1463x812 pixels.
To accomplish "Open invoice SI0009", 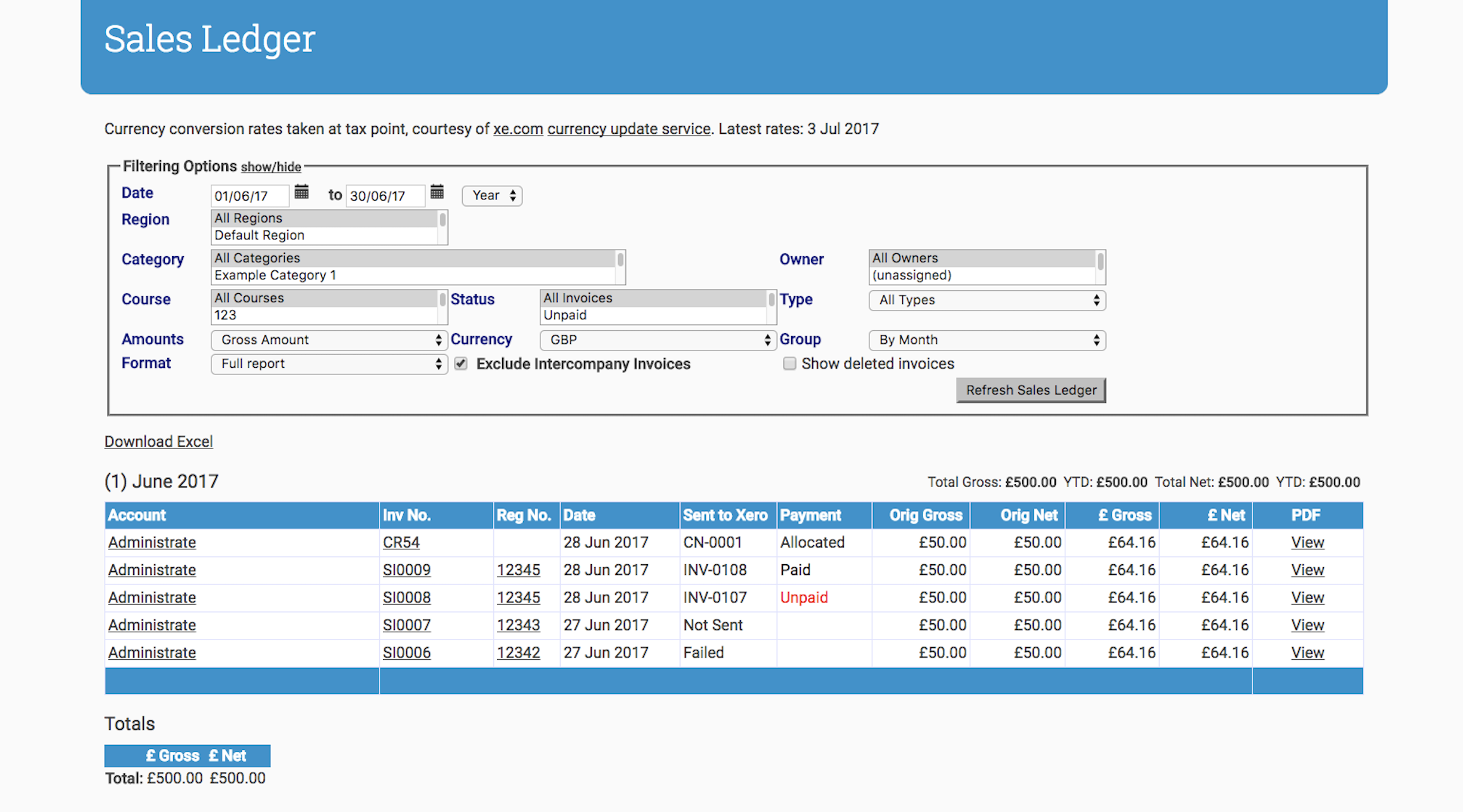I will click(407, 570).
